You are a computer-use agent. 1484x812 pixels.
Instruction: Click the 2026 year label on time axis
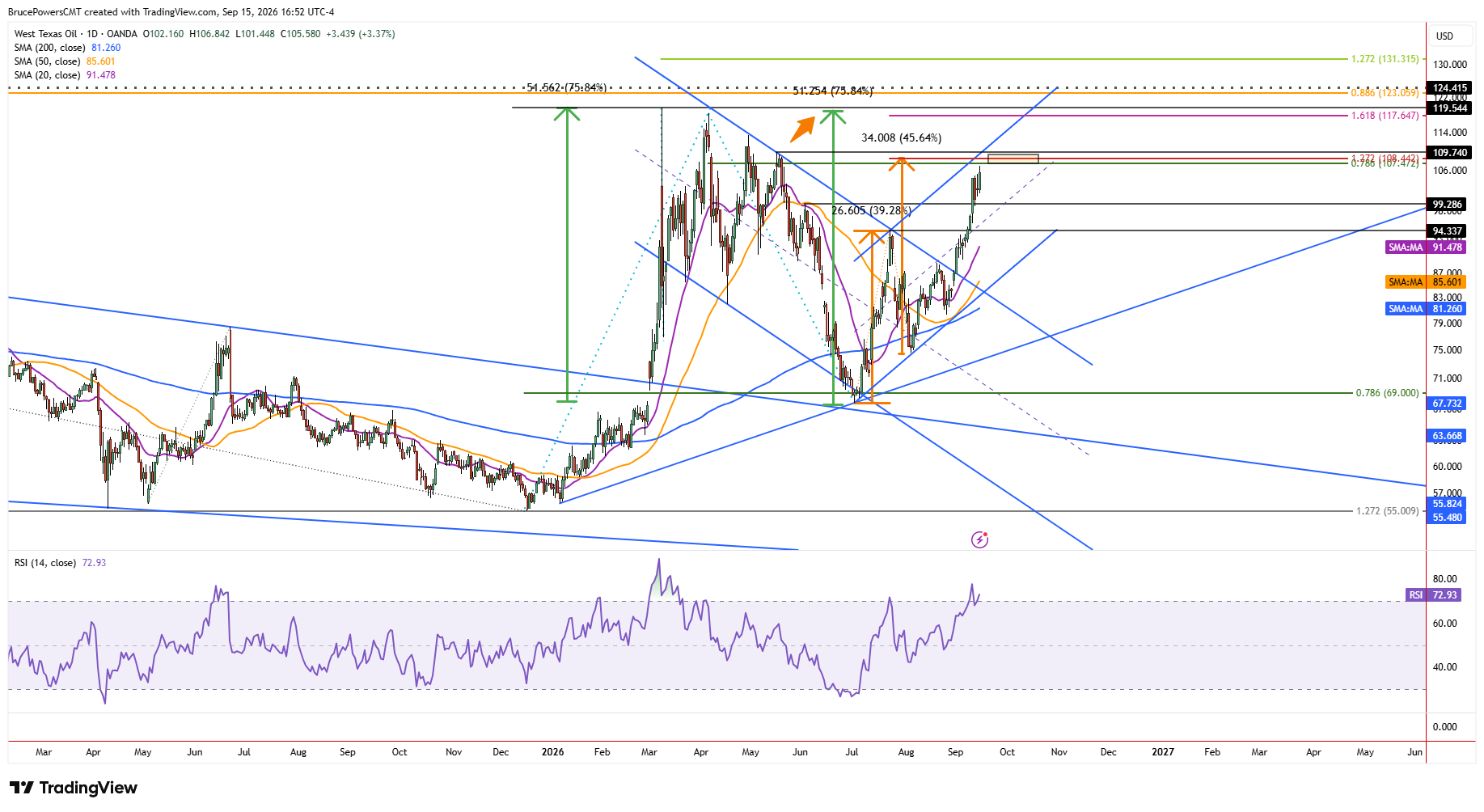(x=553, y=752)
